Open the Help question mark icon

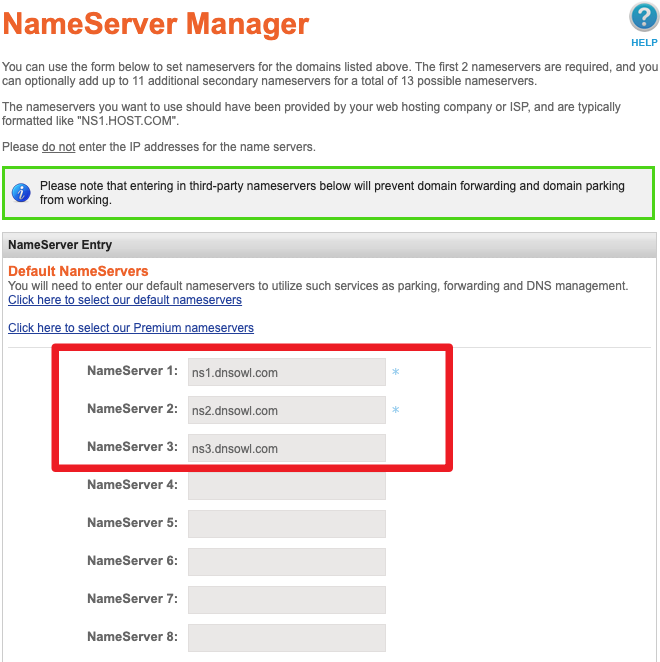click(x=644, y=17)
